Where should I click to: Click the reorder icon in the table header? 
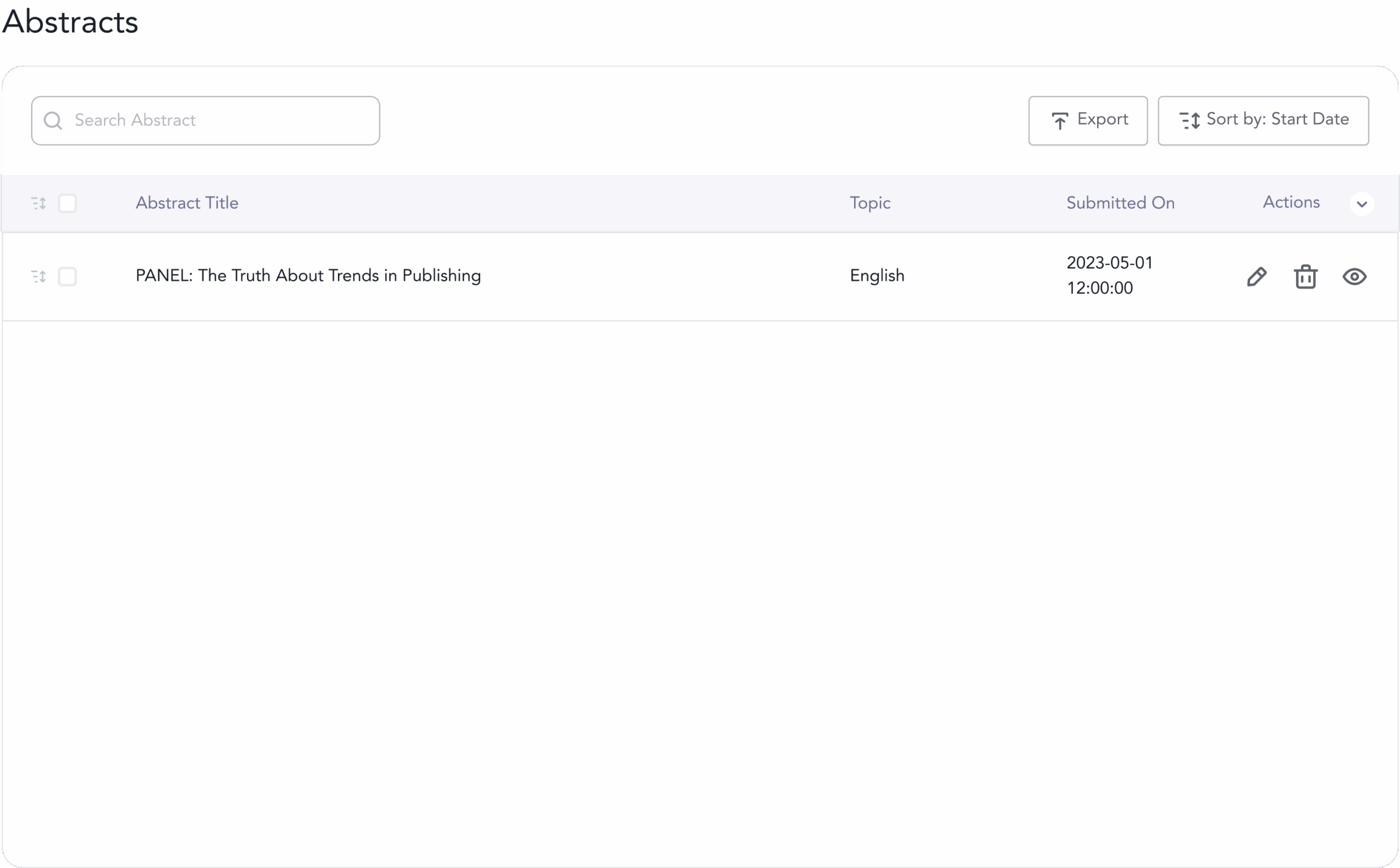(x=38, y=203)
